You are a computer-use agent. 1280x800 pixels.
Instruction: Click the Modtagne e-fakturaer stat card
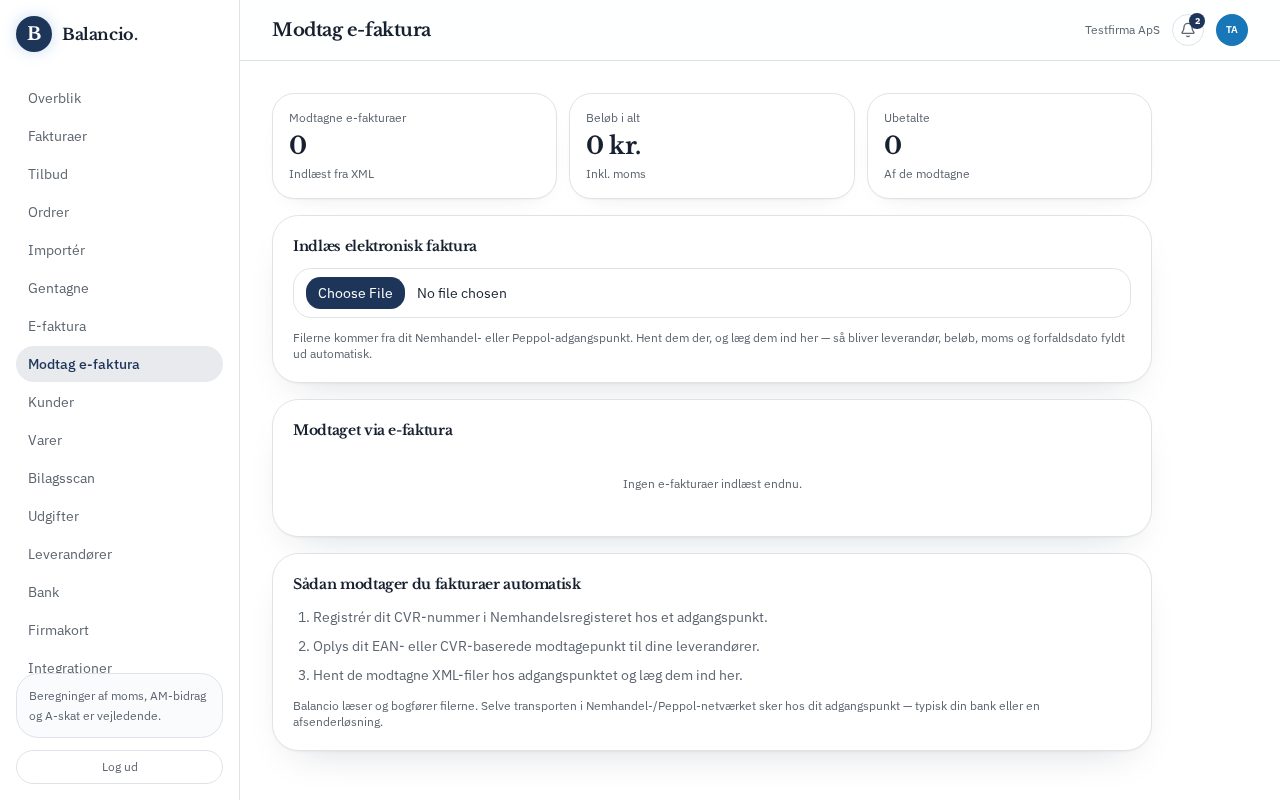point(414,146)
